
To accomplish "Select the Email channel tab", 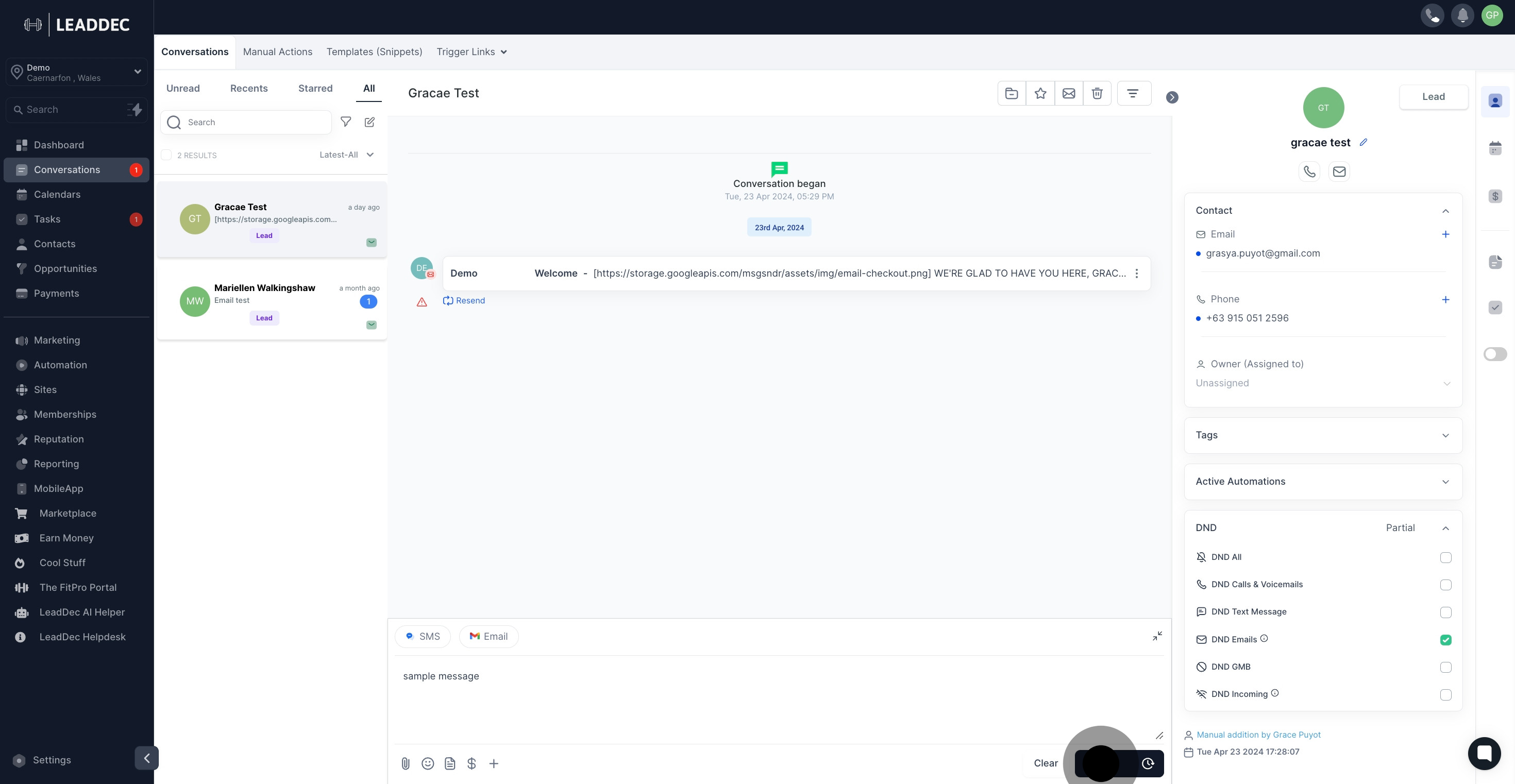I will point(489,637).
